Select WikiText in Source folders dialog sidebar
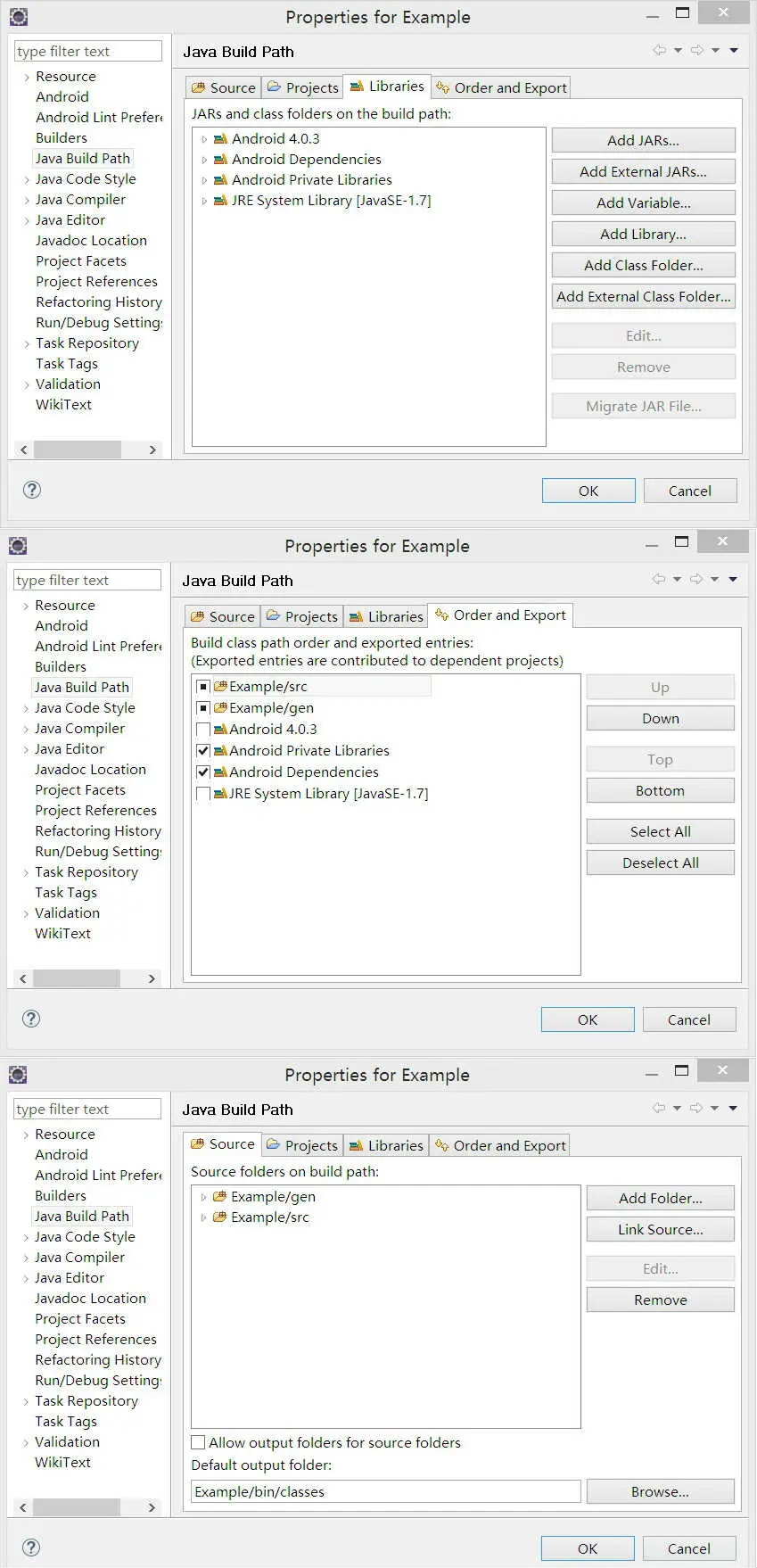Viewport: 757px width, 1568px height. [62, 1462]
